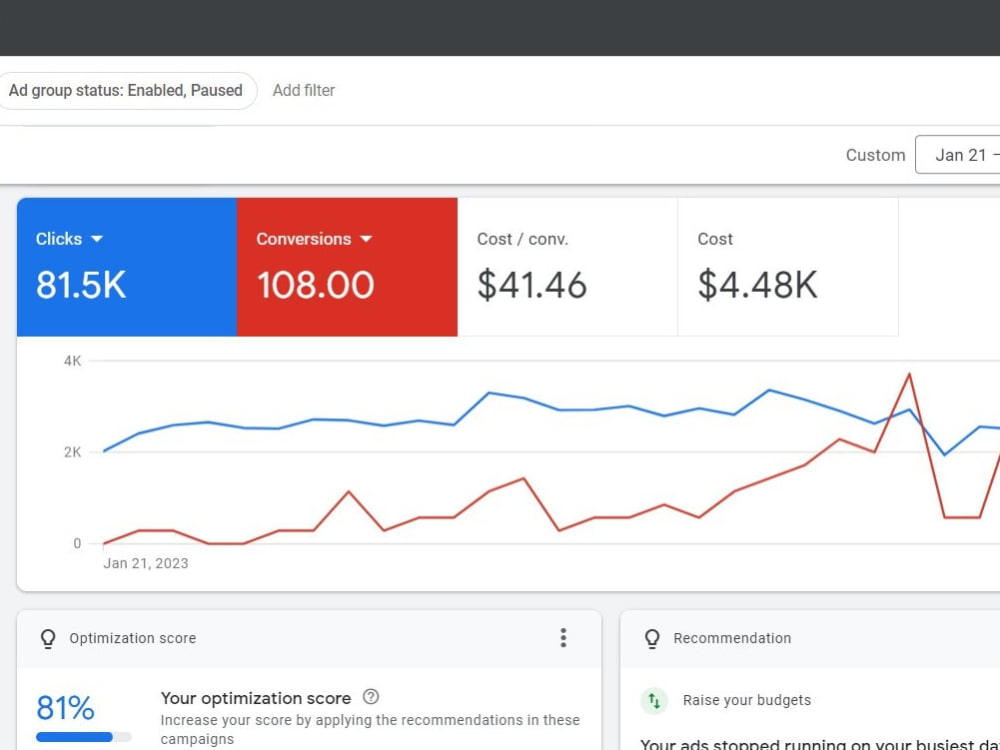The height and width of the screenshot is (750, 1000).
Task: Click the Recommendation card title
Action: click(x=732, y=638)
